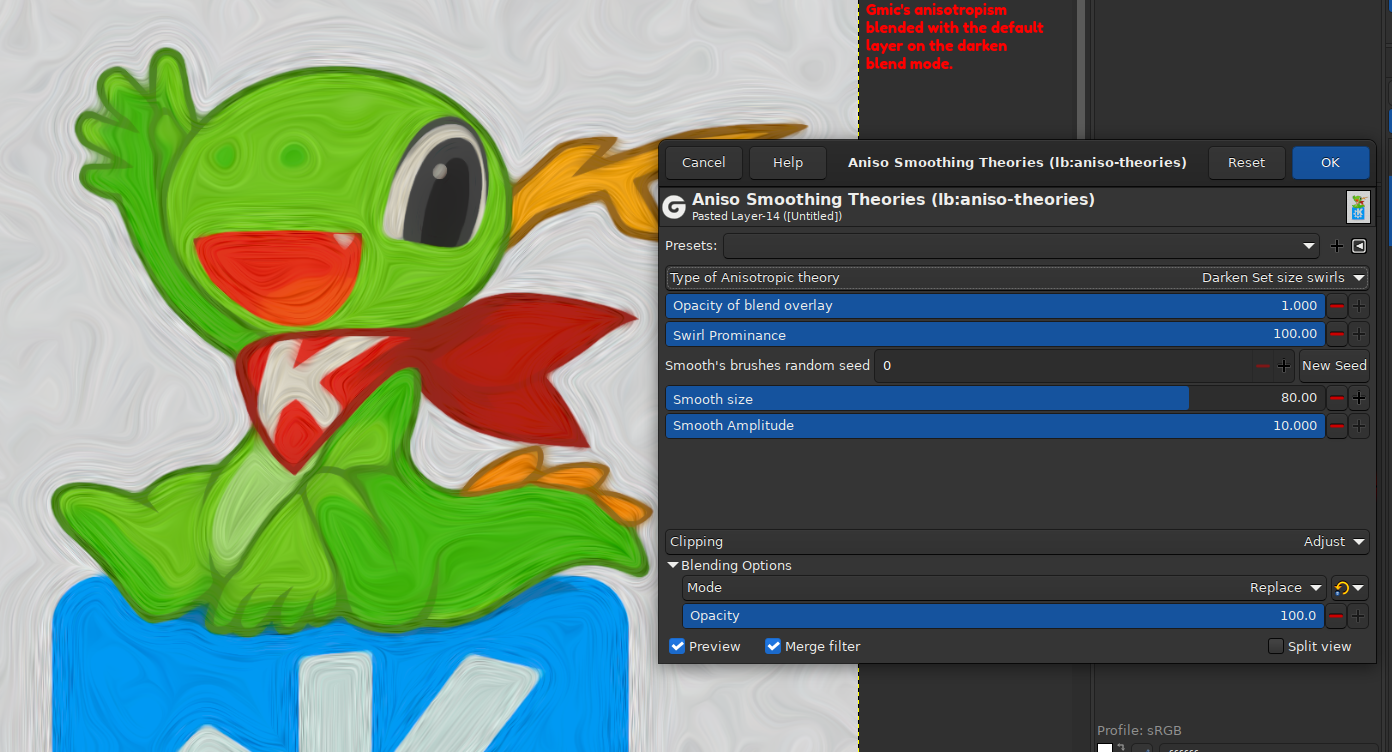Click the Opacity of blend overlay slider
This screenshot has width=1392, height=752.
[996, 306]
